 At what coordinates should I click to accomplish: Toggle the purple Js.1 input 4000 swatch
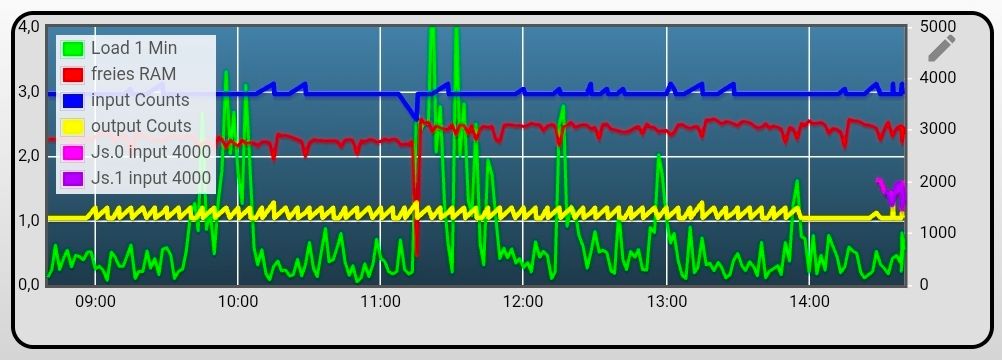tap(73, 178)
